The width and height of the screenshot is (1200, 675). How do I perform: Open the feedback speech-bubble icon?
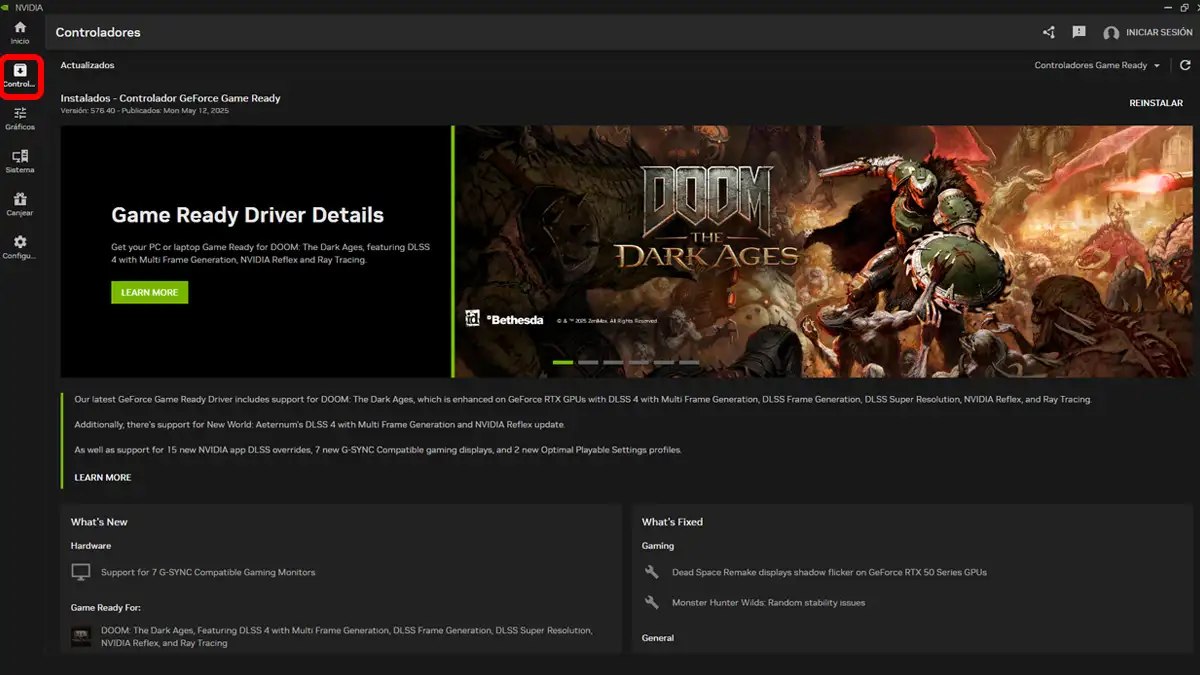click(x=1079, y=32)
